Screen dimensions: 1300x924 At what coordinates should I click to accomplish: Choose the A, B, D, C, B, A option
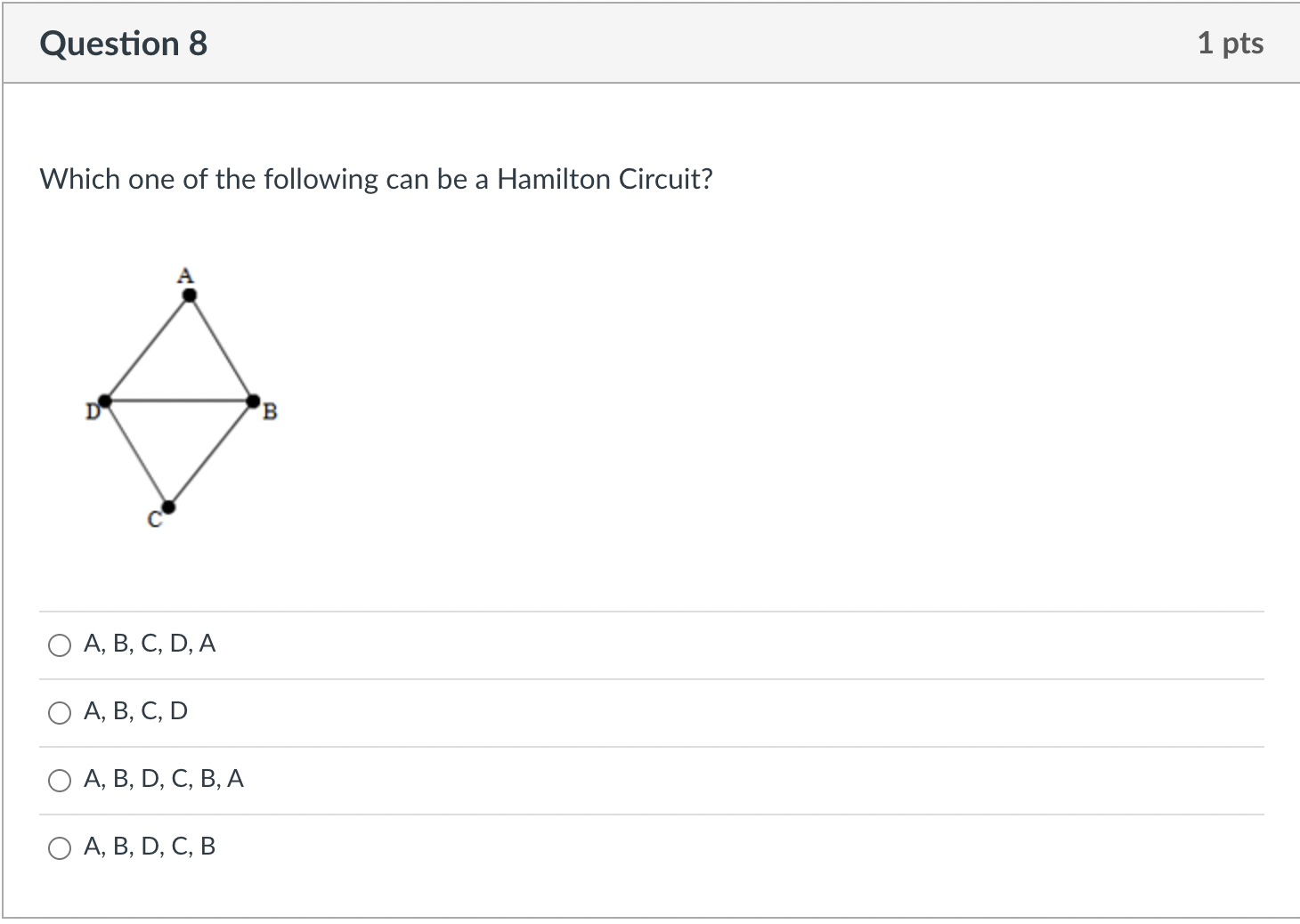point(59,780)
